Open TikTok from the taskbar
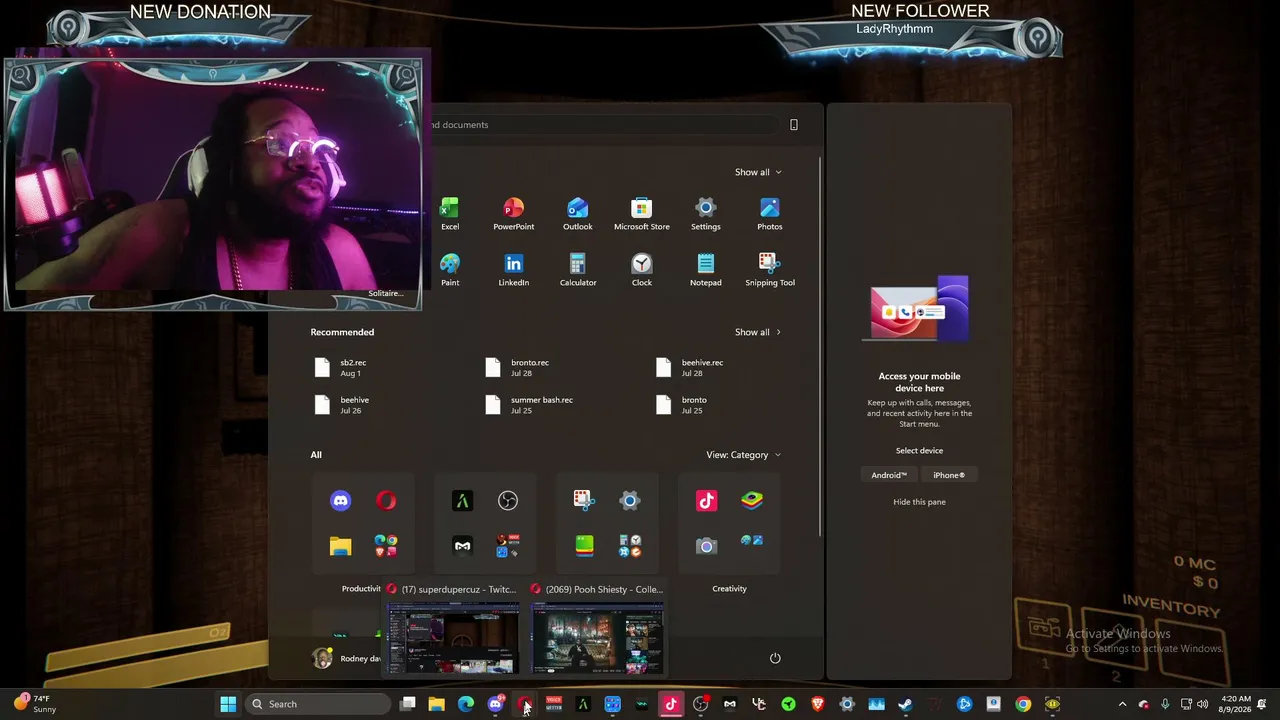Viewport: 1280px width, 720px height. coord(671,704)
